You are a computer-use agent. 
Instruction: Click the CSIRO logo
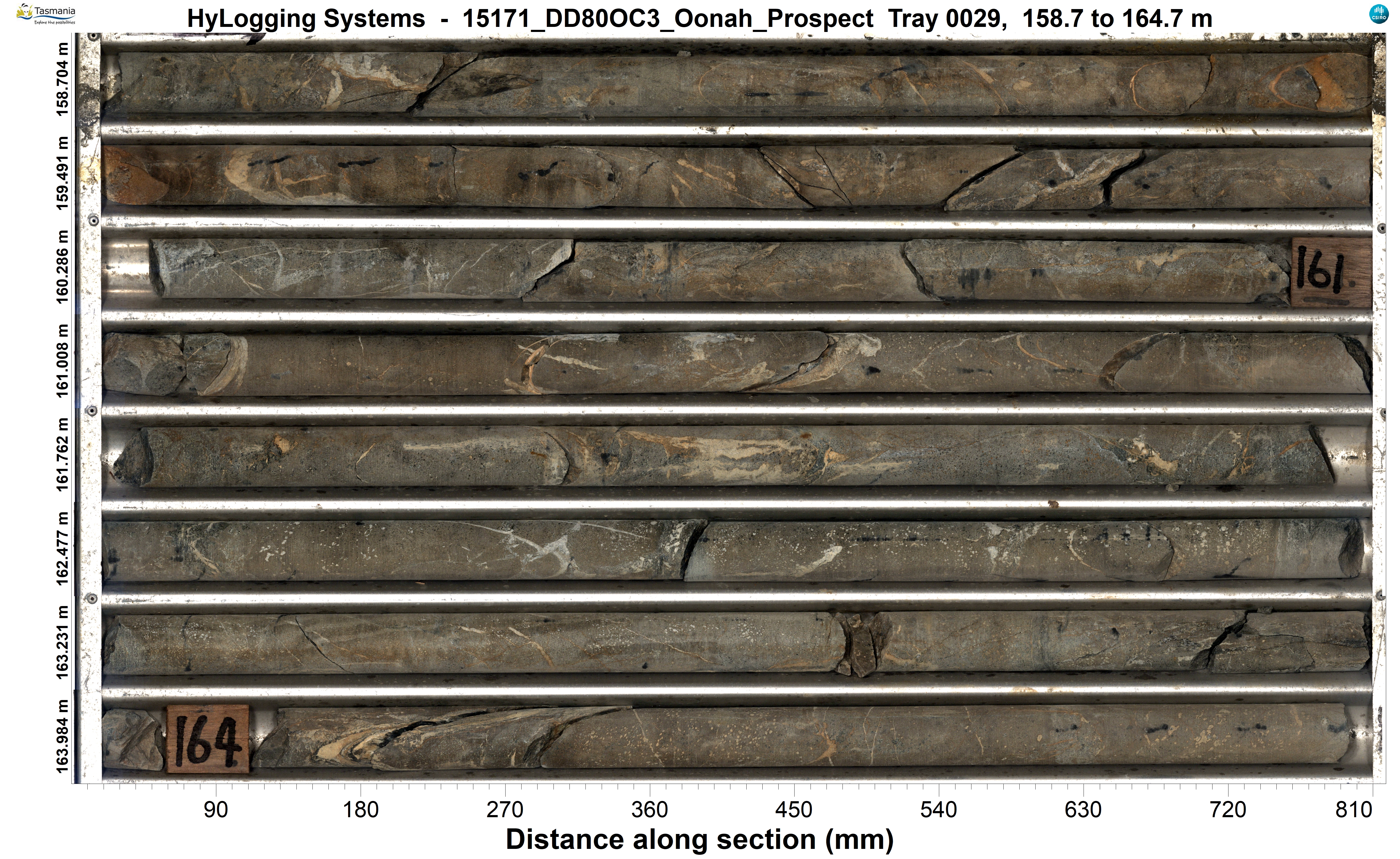click(1379, 14)
